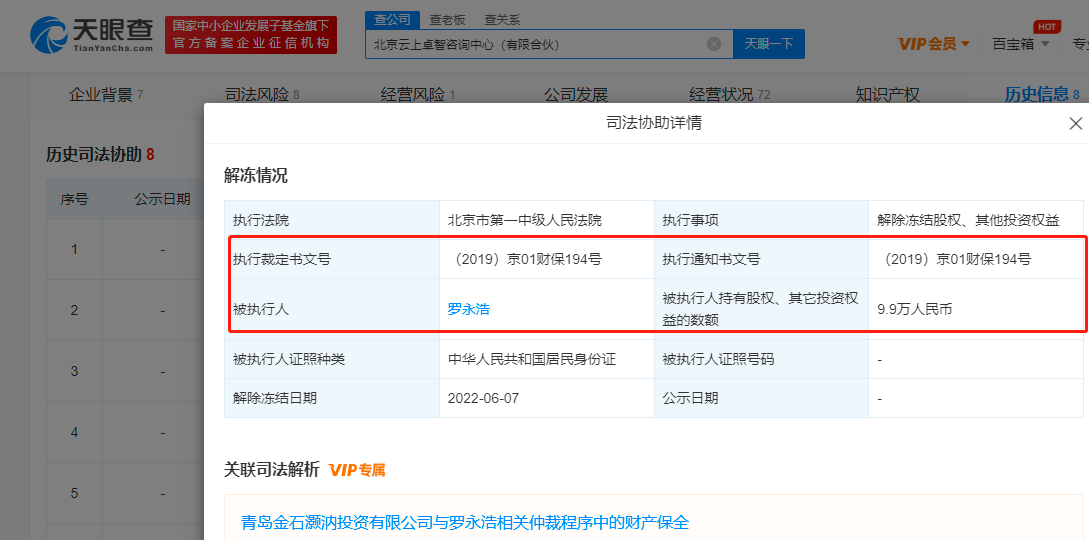This screenshot has height=540, width=1089.
Task: Open the 经营状况 tab
Action: 728,95
